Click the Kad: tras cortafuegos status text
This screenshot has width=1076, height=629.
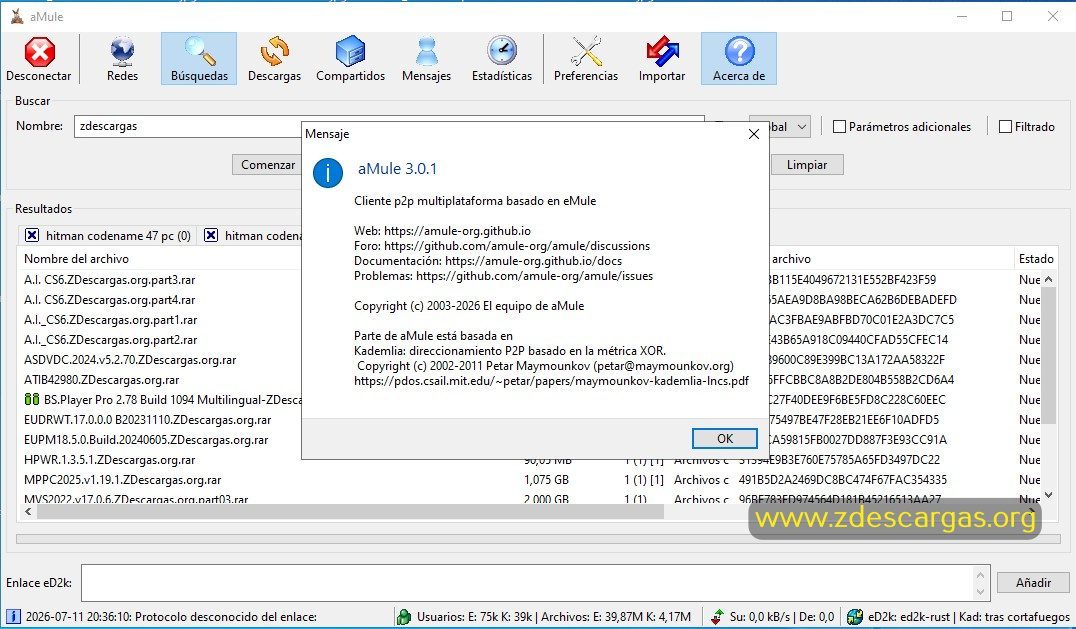coord(1014,617)
